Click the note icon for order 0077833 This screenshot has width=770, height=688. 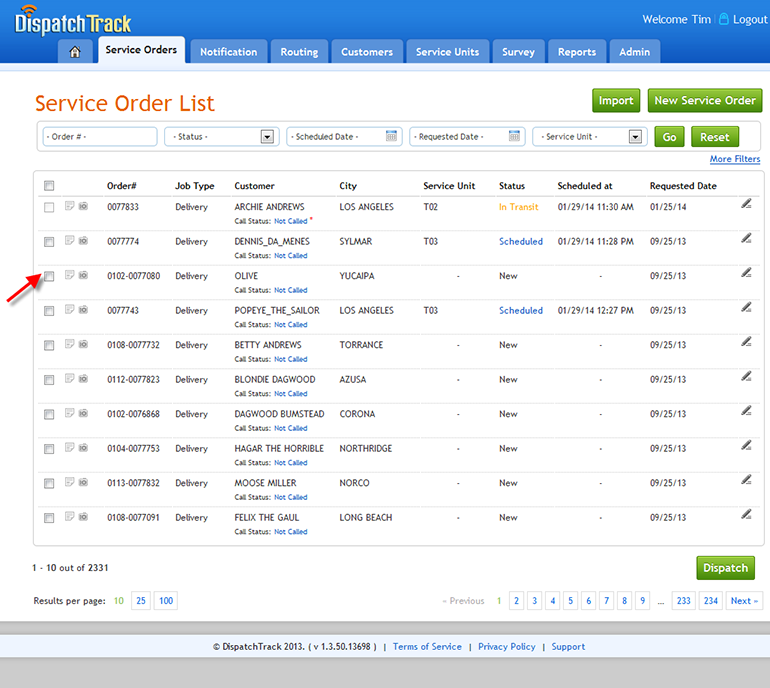[70, 207]
